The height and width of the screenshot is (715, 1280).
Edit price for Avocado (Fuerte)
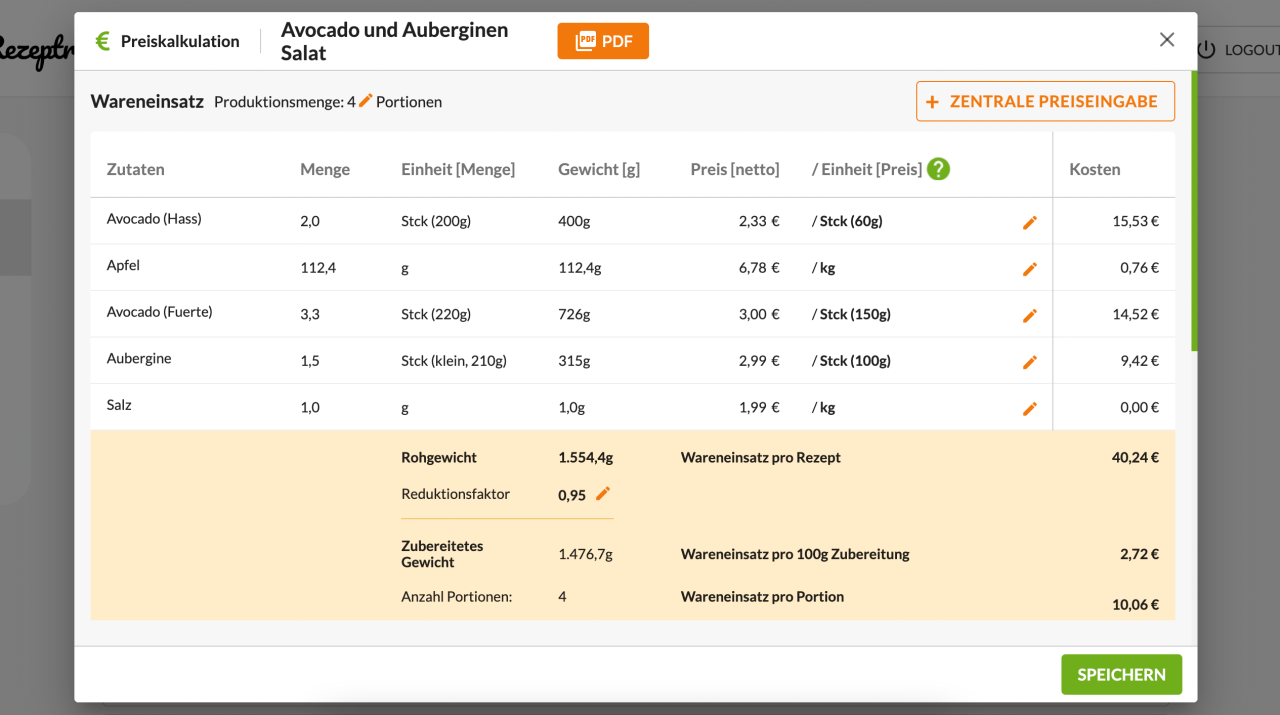click(x=1030, y=316)
